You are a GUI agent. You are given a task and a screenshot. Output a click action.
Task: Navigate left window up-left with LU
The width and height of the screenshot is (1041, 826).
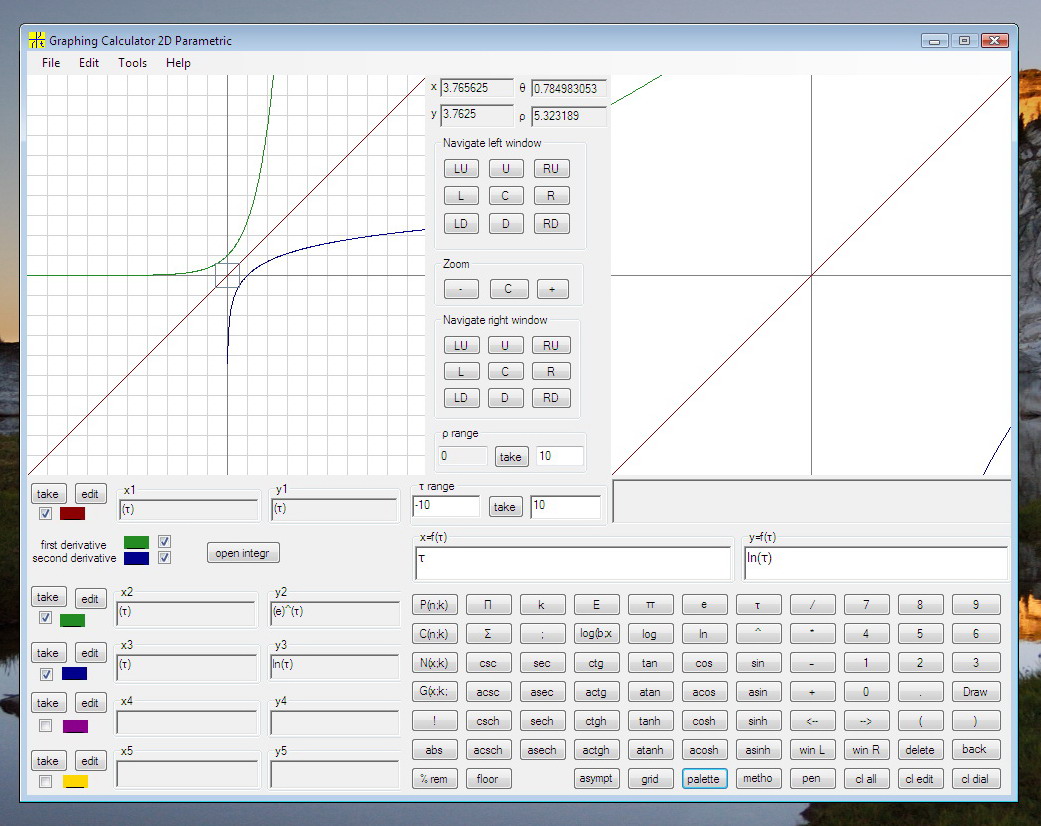tap(461, 169)
